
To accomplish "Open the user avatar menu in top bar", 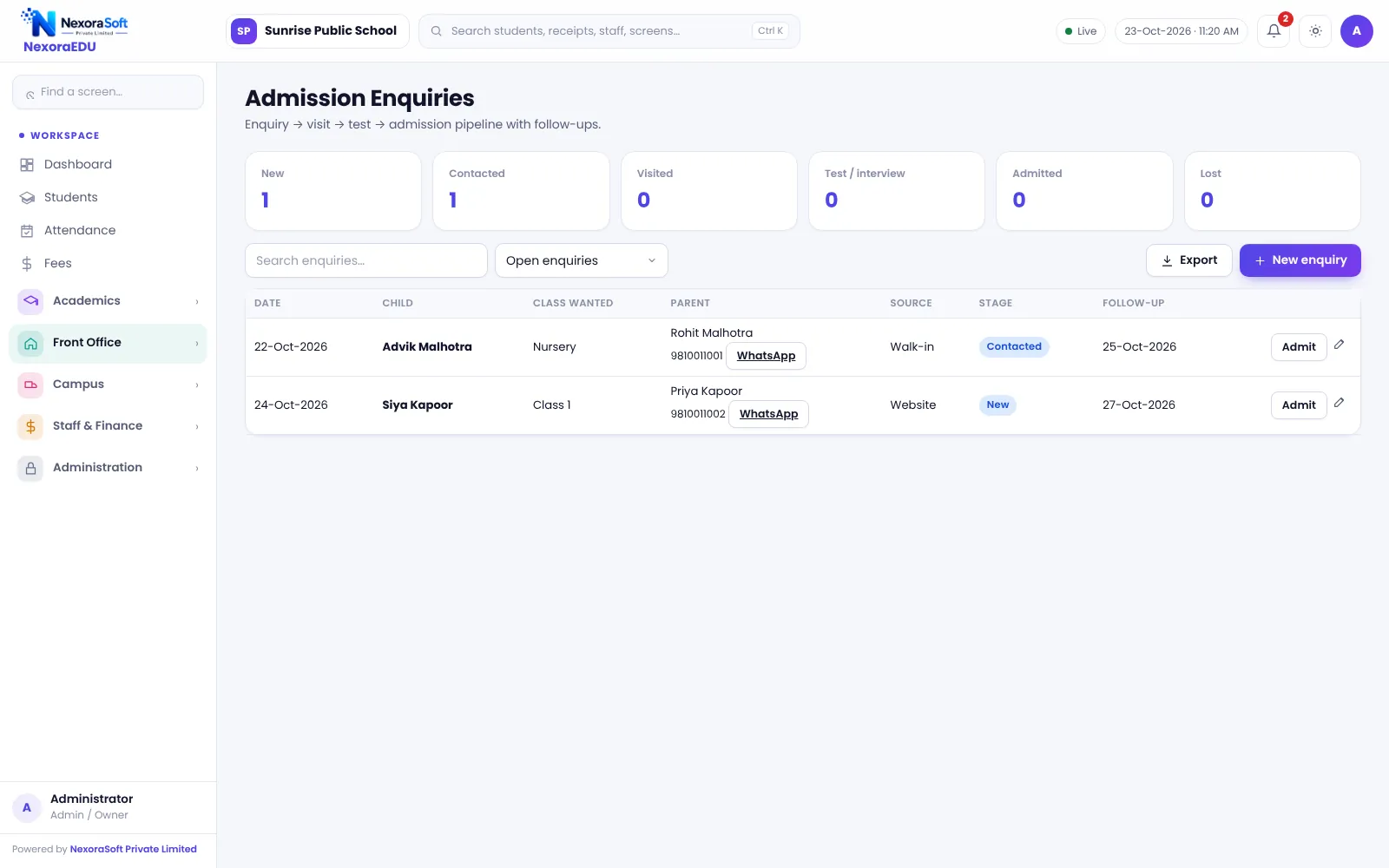I will 1356,31.
